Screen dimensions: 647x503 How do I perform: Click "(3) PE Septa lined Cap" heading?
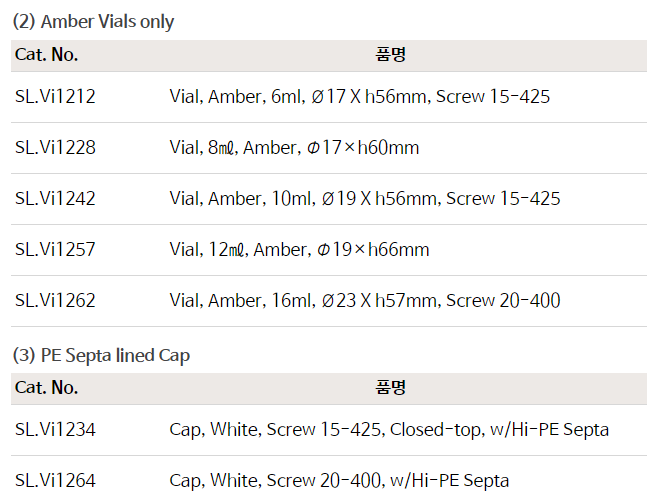coord(101,355)
